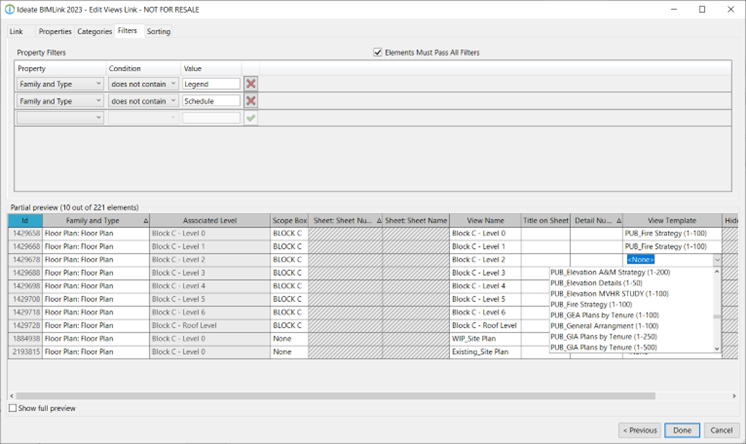Image resolution: width=746 pixels, height=444 pixels.
Task: Click Scope Box cell None for Id 1884938
Action: [x=289, y=339]
